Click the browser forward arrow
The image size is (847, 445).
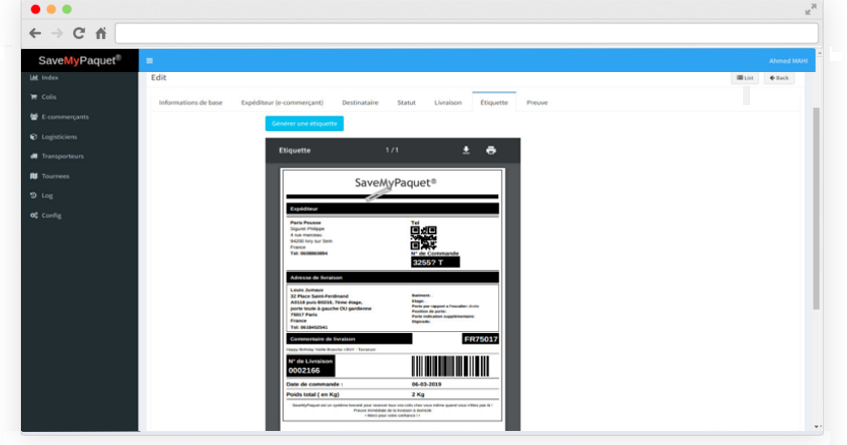[57, 33]
